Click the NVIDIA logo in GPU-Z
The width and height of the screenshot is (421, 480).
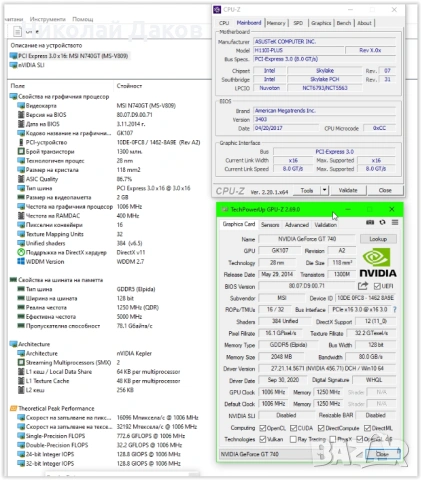378,263
